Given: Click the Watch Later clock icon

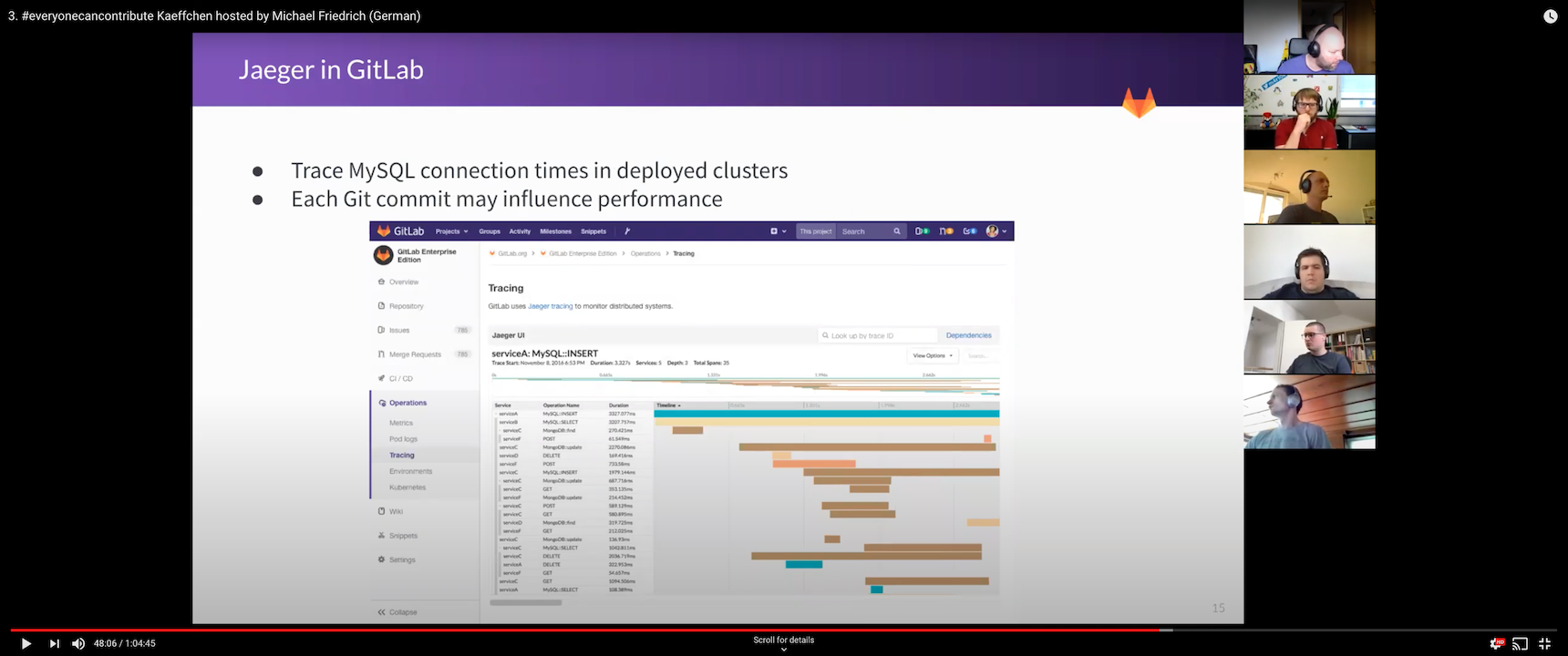Looking at the screenshot, I should pyautogui.click(x=1550, y=16).
